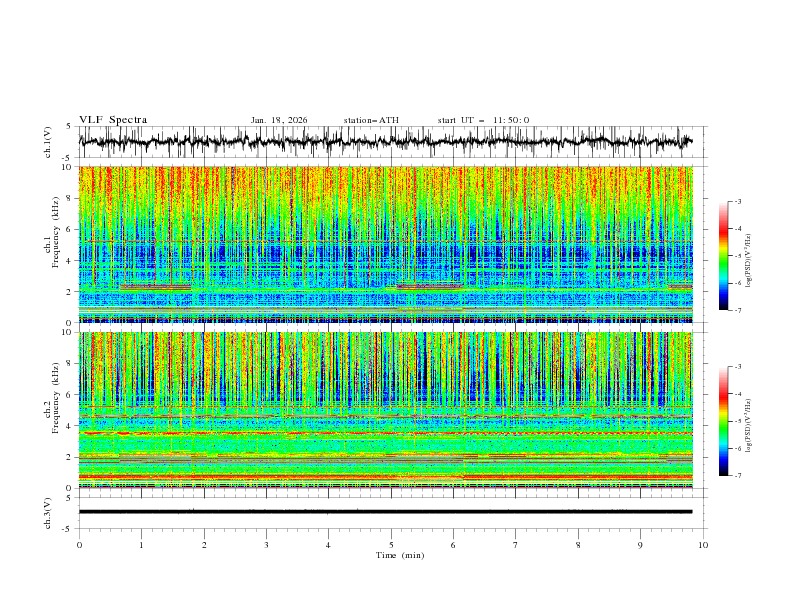792x612 pixels.
Task: Click the ch.1 spectrogram panel
Action: click(386, 244)
